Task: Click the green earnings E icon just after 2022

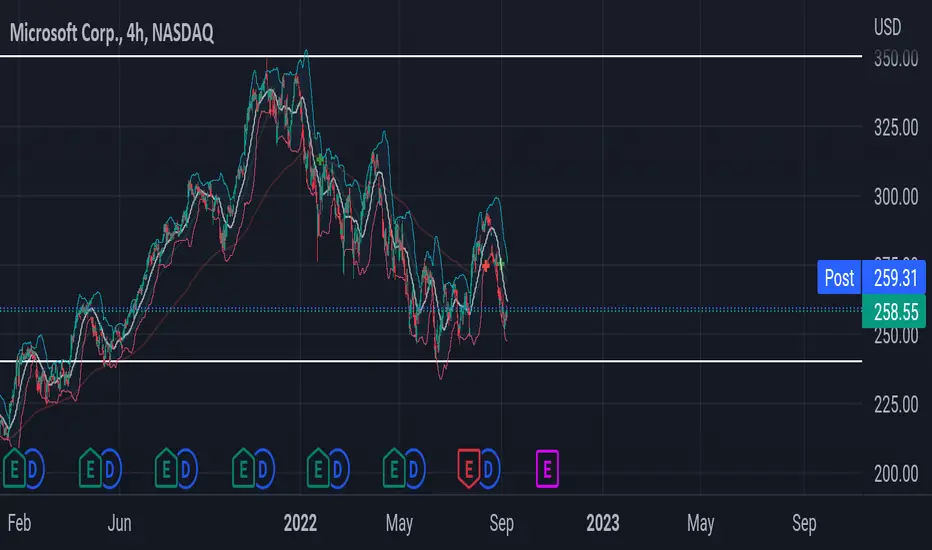Action: coord(319,469)
